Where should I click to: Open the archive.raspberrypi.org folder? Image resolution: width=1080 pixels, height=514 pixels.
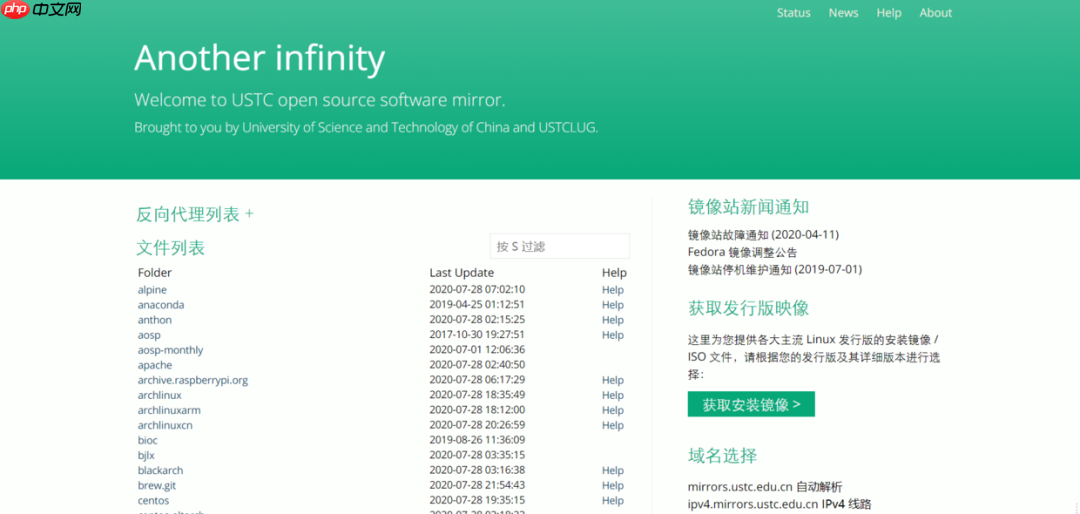coord(192,380)
